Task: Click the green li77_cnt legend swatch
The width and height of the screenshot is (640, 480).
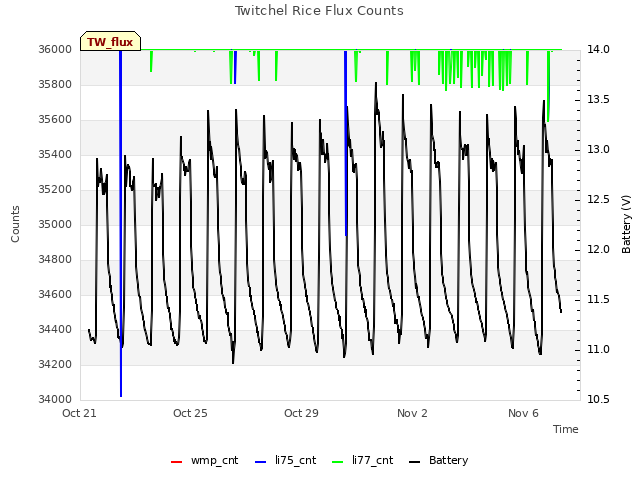Action: point(338,462)
